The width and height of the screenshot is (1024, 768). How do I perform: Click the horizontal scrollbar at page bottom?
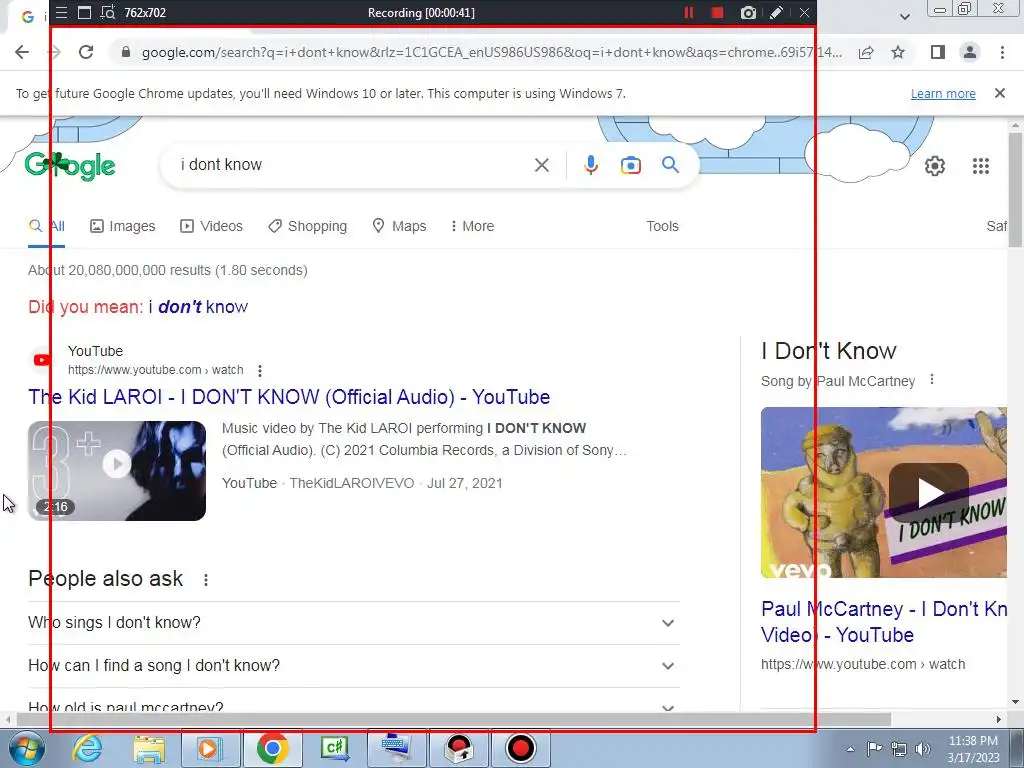click(x=454, y=719)
